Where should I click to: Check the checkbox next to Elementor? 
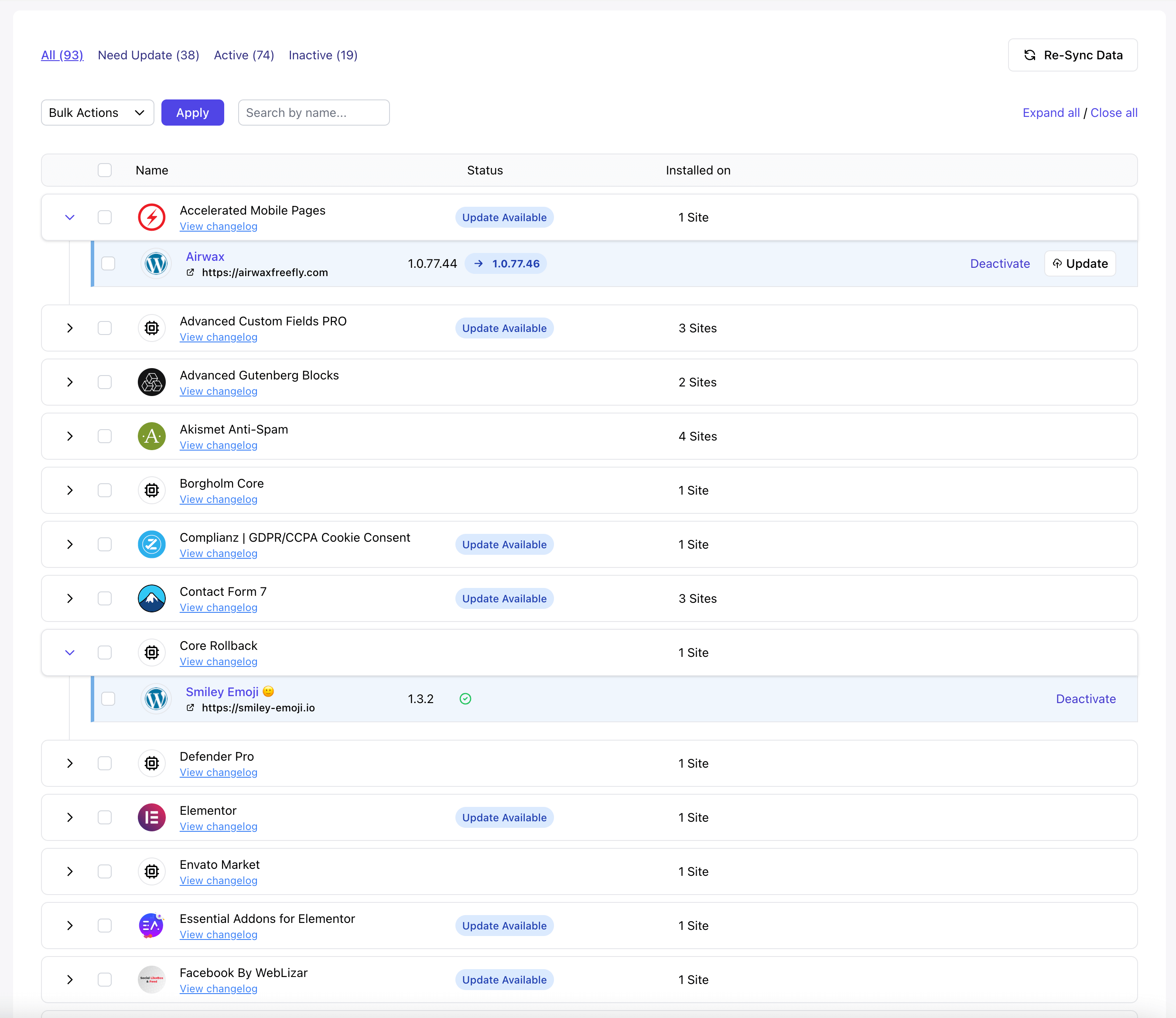[x=105, y=817]
